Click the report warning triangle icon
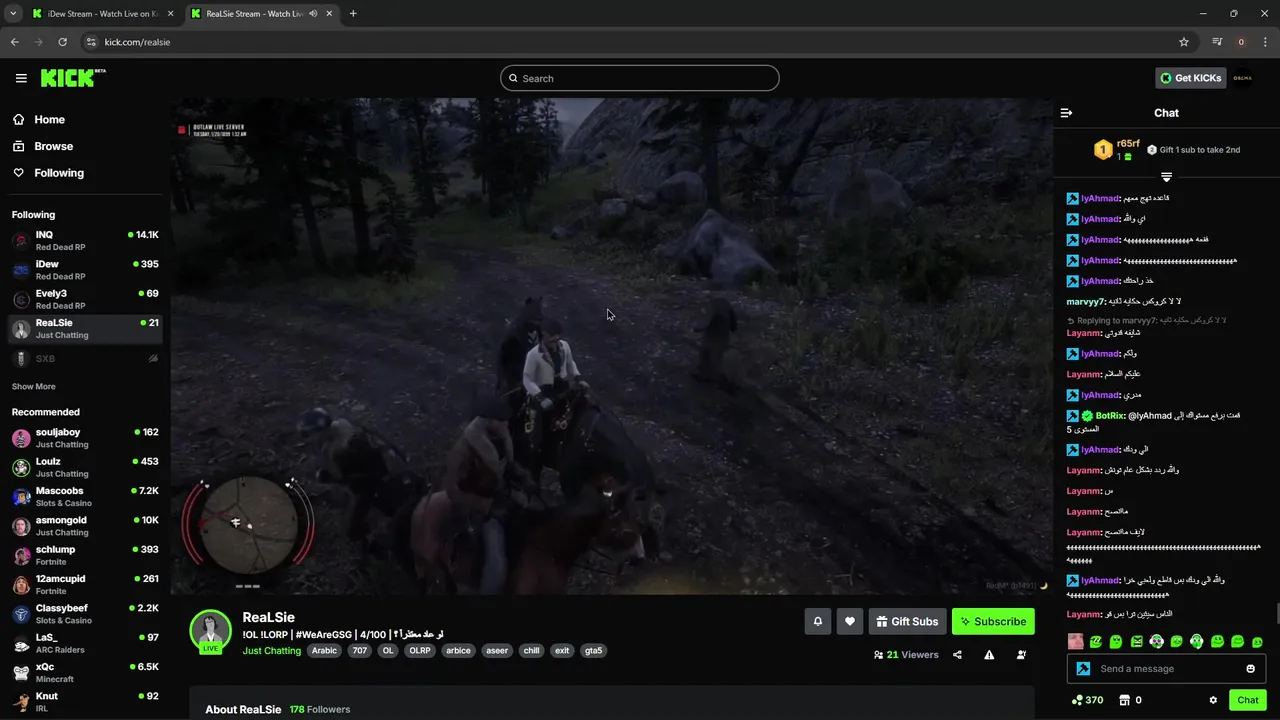Screen dimensions: 1280x720 [989, 655]
